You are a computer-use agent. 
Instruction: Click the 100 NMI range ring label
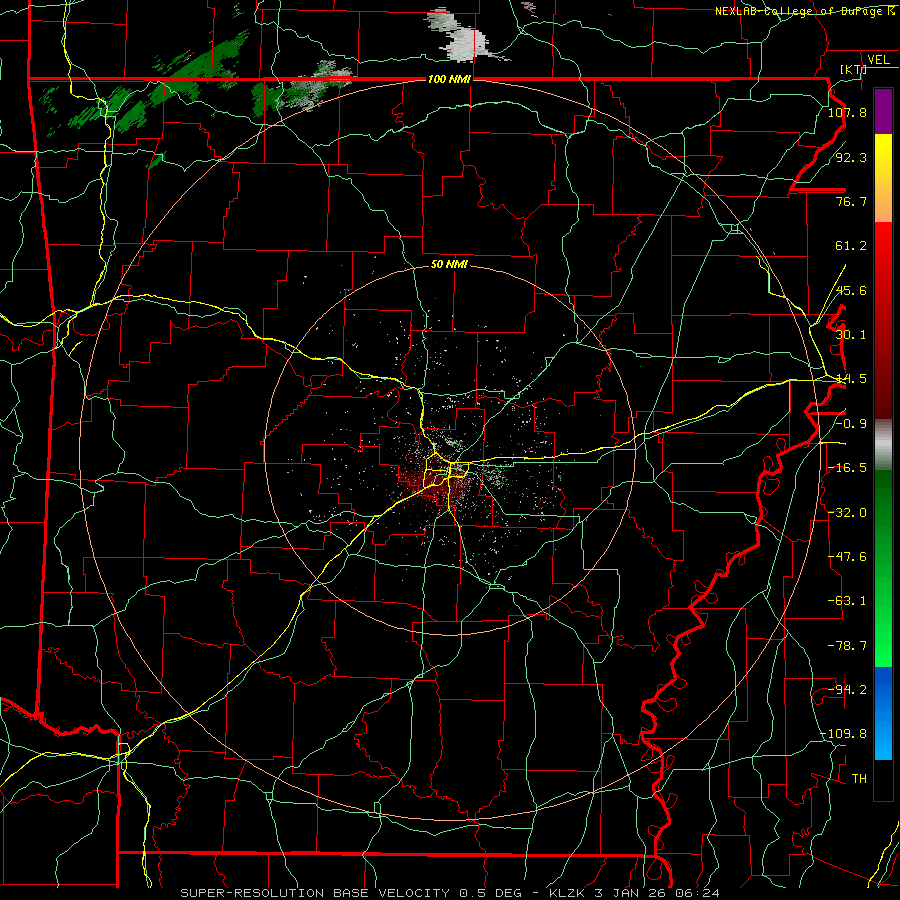[x=449, y=79]
